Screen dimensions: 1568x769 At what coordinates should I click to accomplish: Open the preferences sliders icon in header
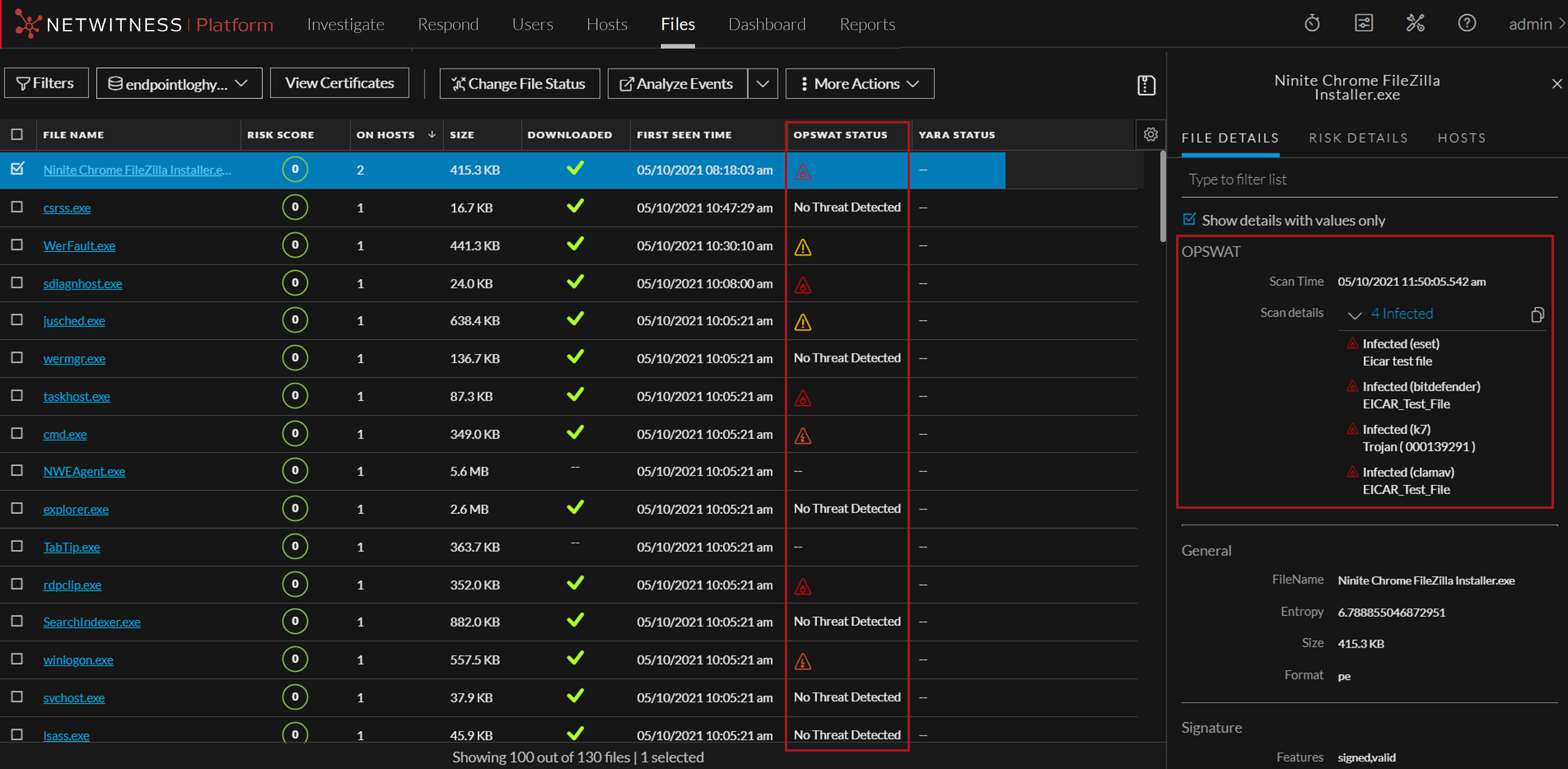(x=1363, y=24)
